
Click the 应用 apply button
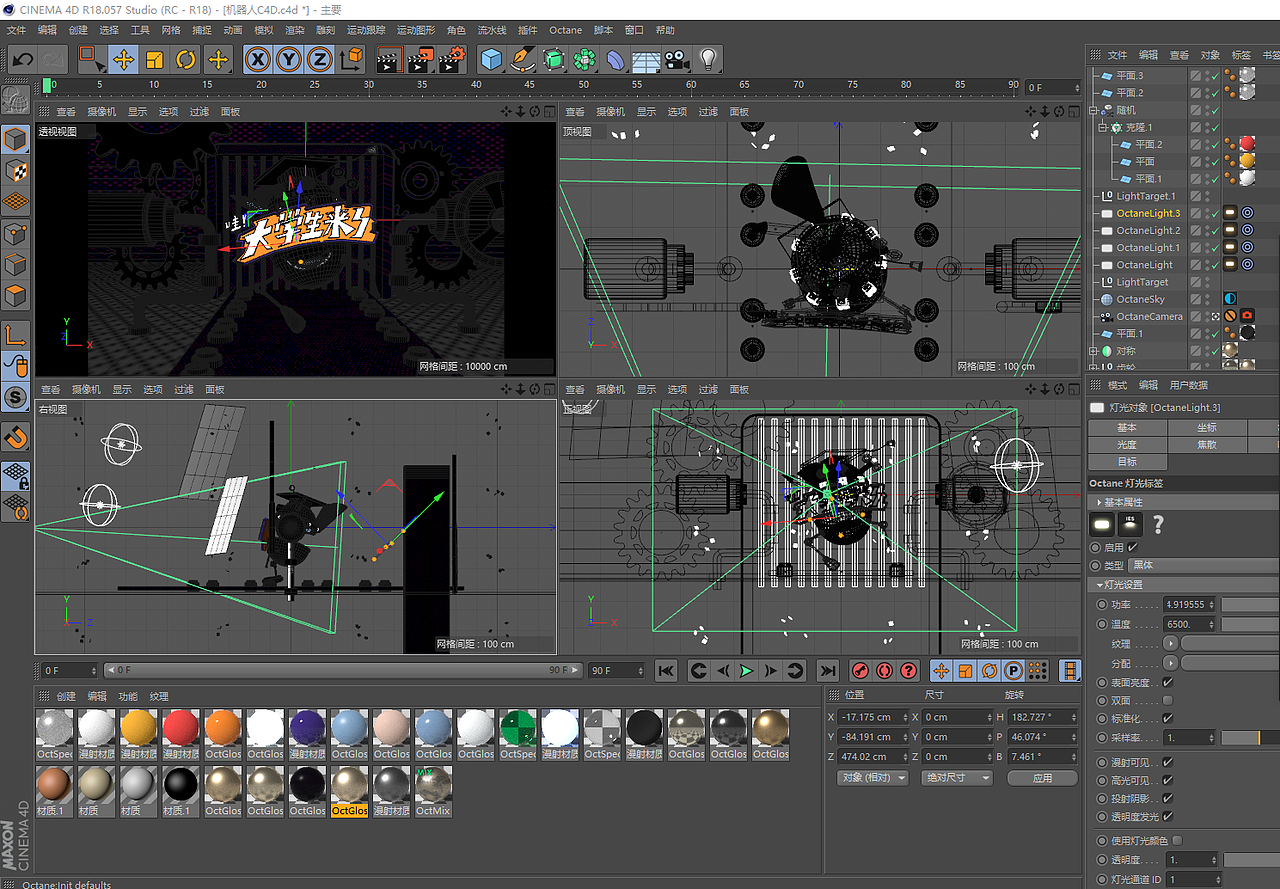(1043, 777)
